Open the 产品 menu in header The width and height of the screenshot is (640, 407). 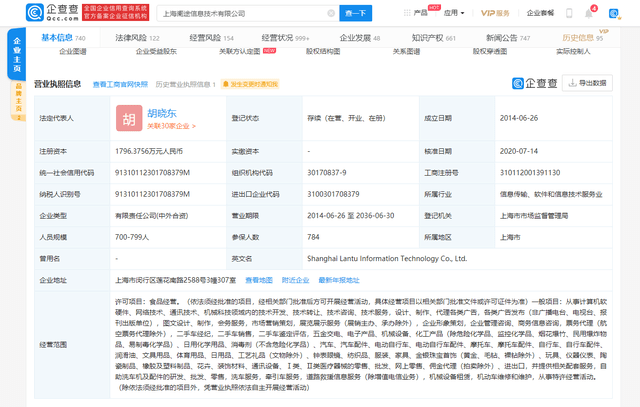(420, 13)
